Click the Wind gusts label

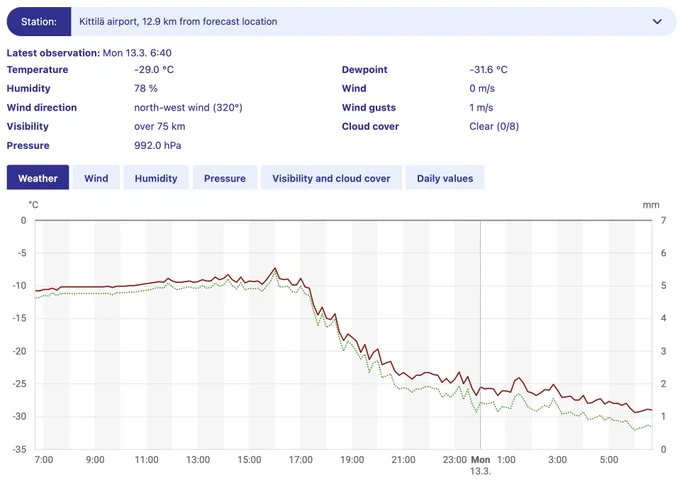pos(369,108)
